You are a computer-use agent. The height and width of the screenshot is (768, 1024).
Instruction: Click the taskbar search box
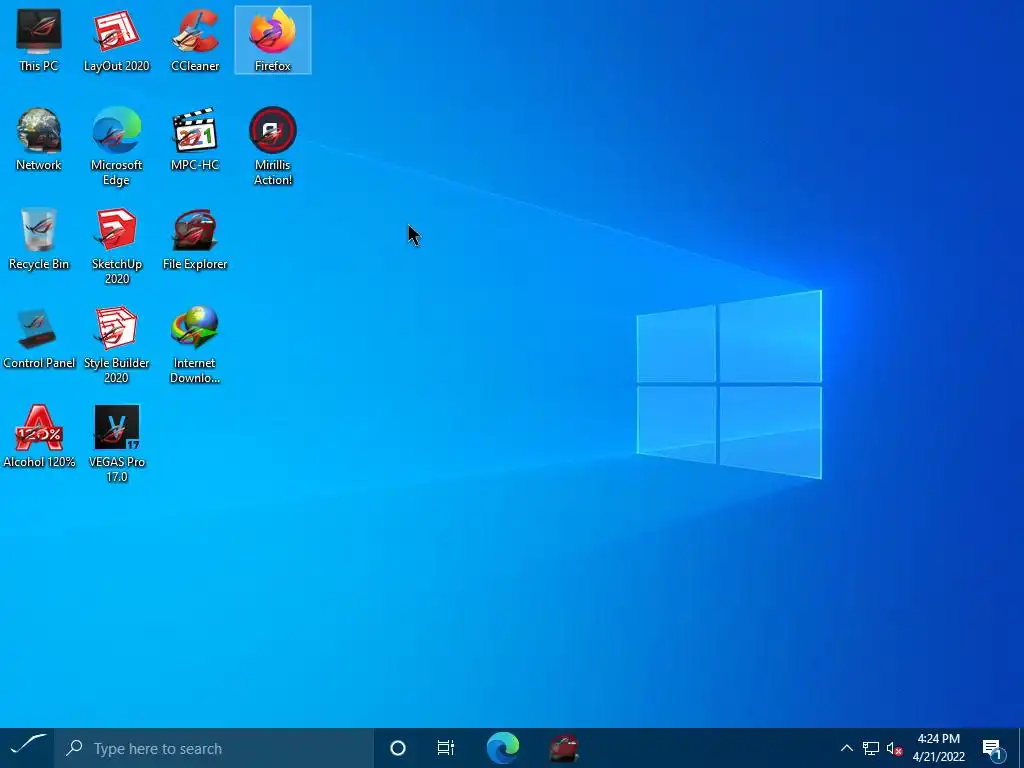tap(214, 748)
